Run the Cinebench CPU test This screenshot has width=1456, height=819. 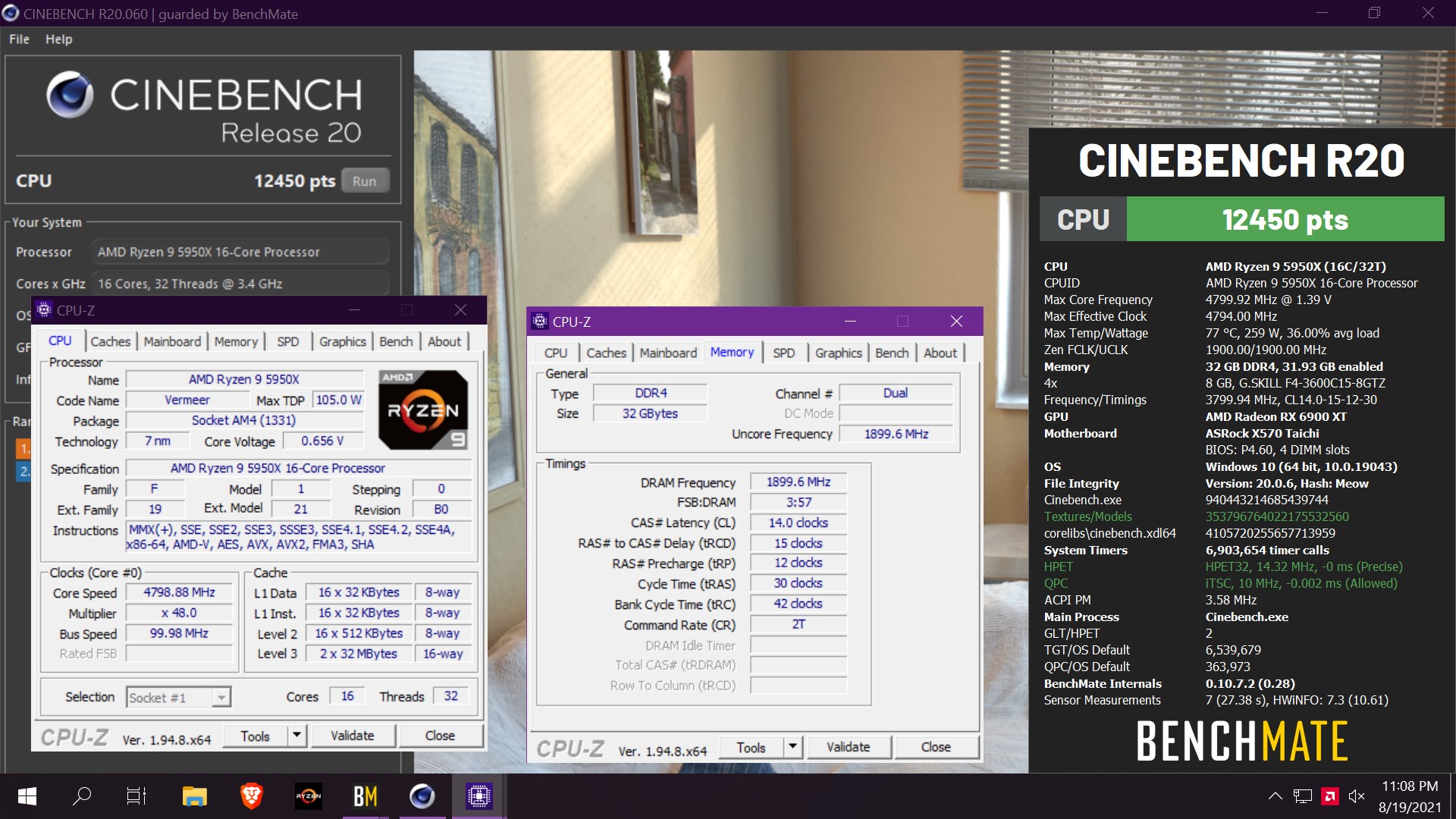(364, 180)
